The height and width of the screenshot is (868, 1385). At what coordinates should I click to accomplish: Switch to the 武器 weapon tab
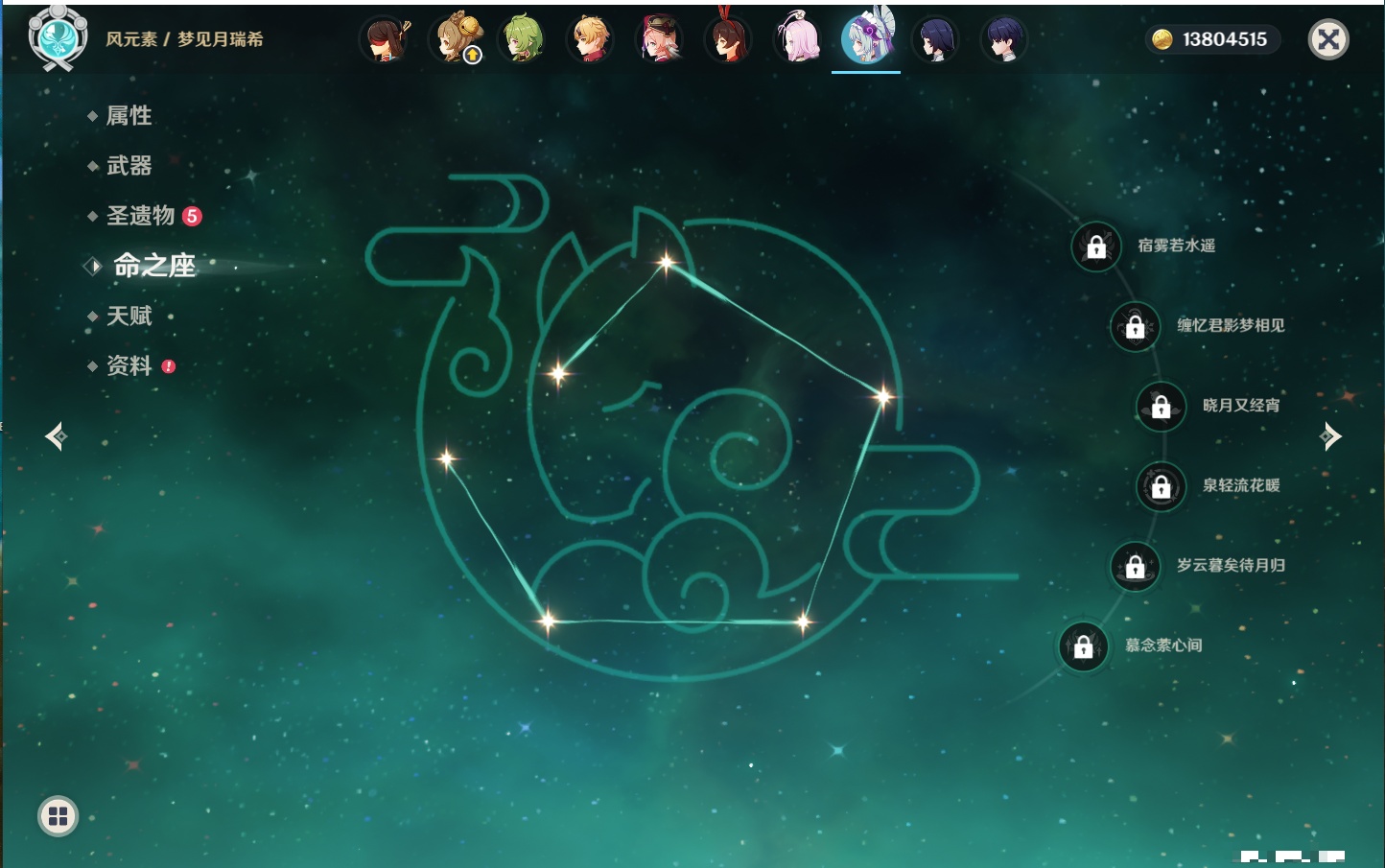point(129,166)
